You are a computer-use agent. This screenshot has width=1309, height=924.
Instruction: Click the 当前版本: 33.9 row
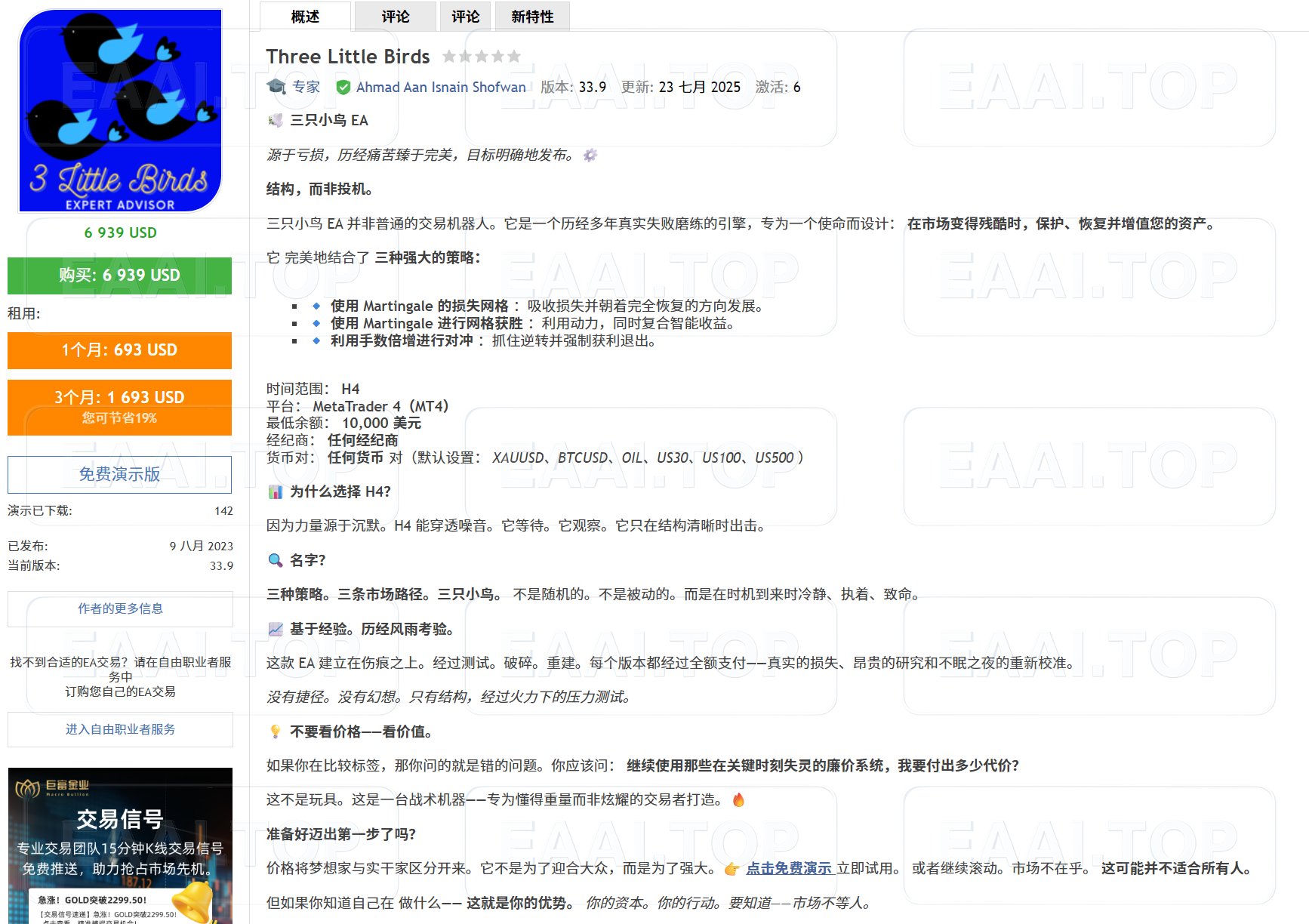pyautogui.click(x=120, y=565)
